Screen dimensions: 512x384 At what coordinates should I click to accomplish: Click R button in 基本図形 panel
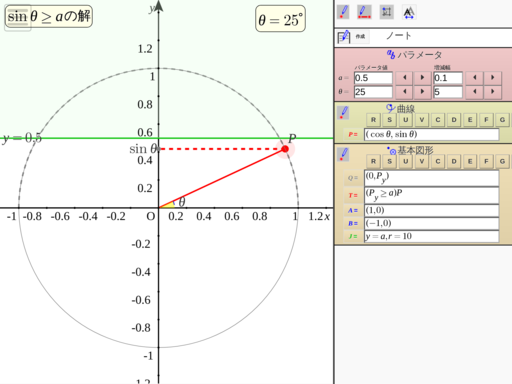coord(373,162)
